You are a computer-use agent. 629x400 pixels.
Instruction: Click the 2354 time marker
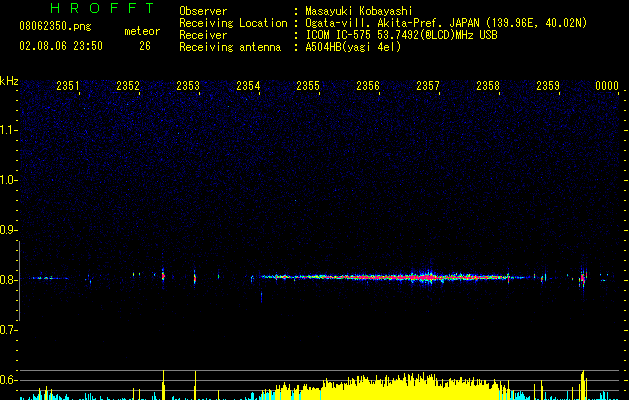tap(248, 85)
